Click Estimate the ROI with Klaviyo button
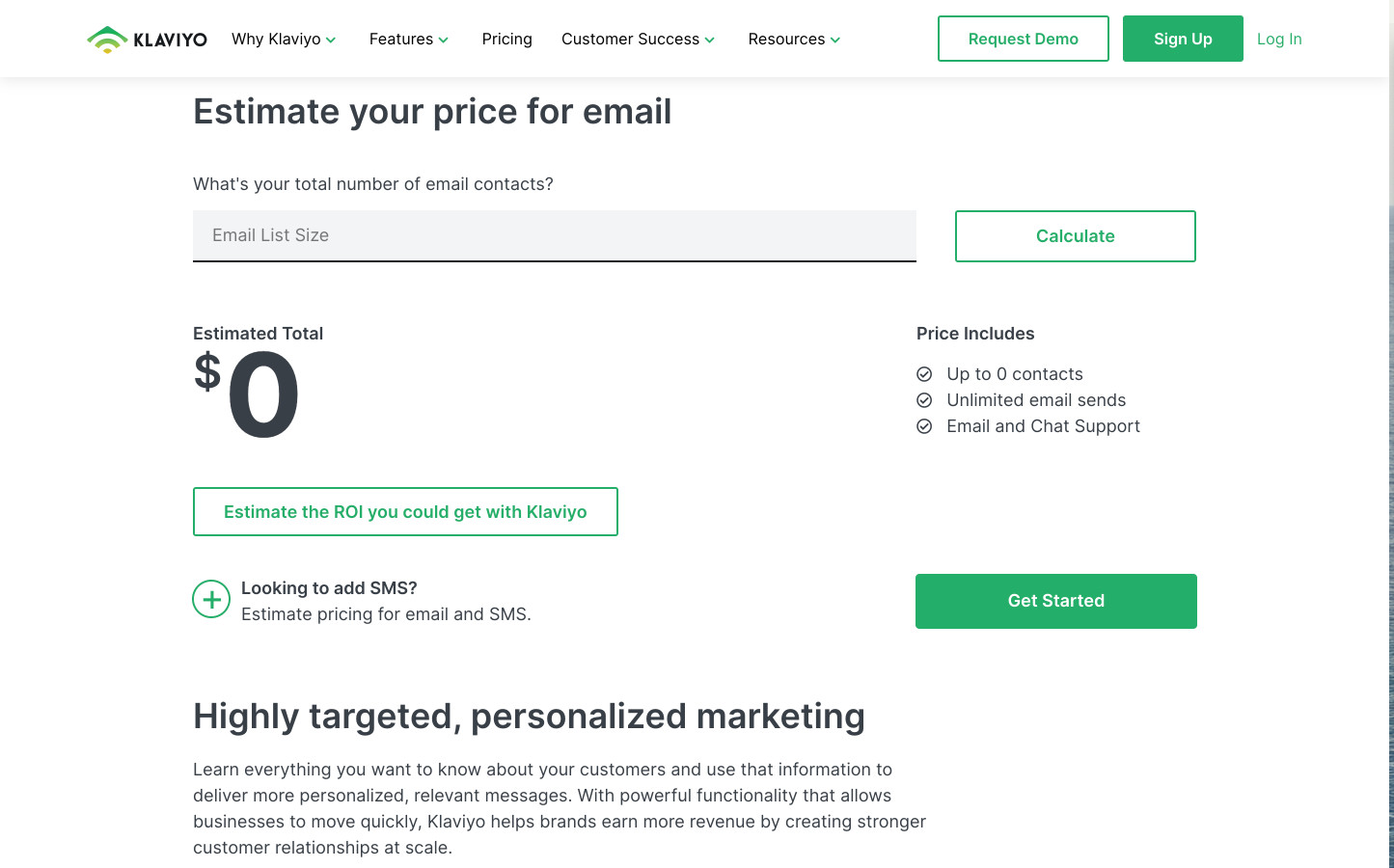 (x=405, y=512)
